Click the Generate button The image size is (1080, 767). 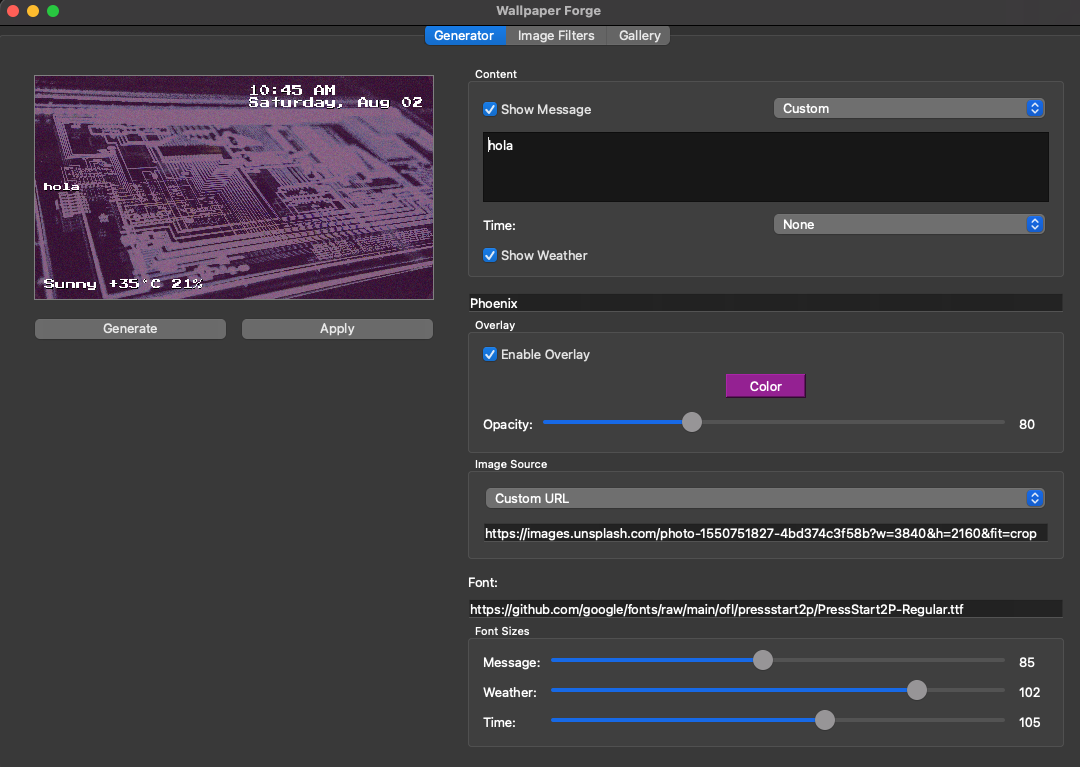(130, 328)
